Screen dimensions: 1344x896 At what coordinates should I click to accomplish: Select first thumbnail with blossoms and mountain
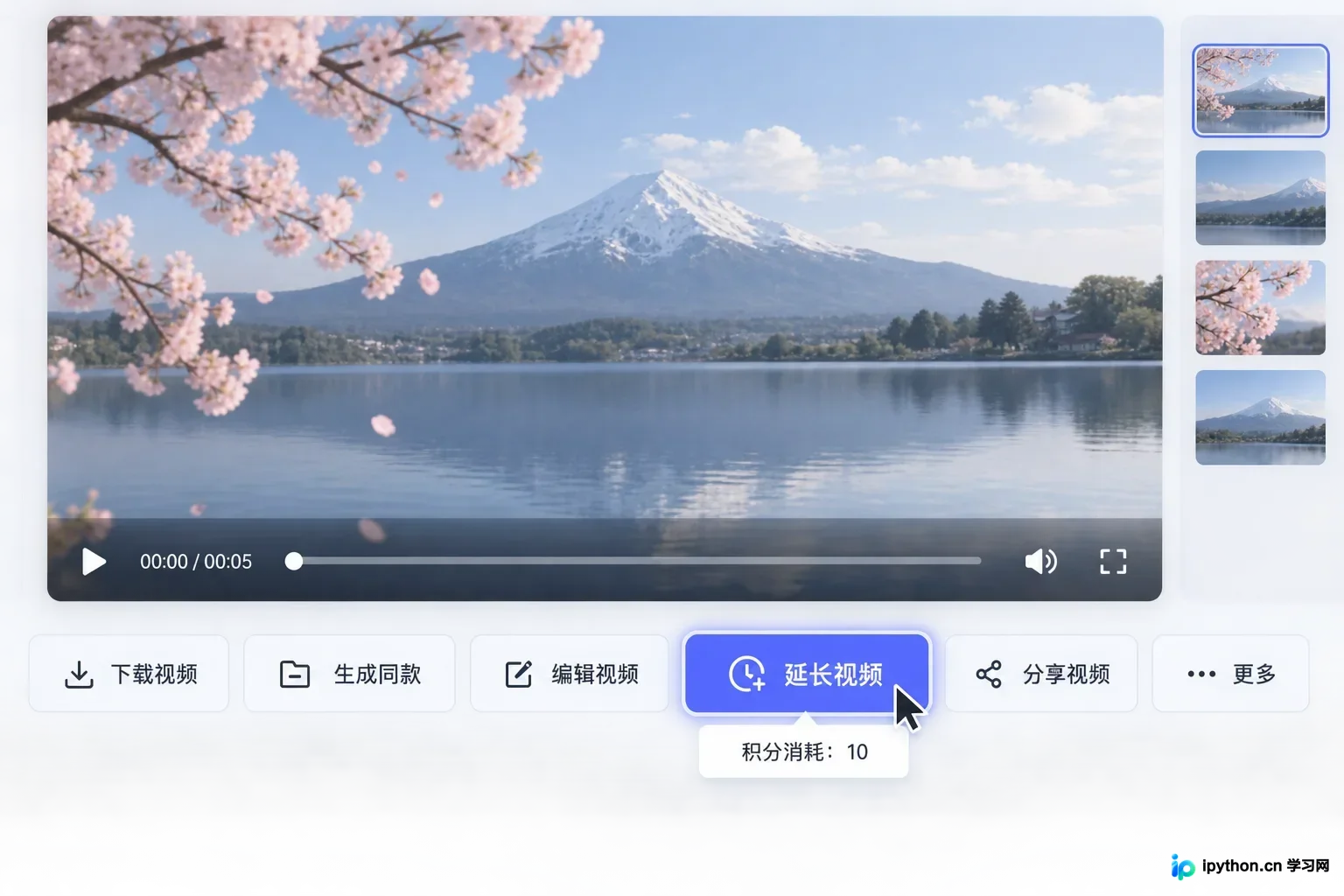(1260, 91)
